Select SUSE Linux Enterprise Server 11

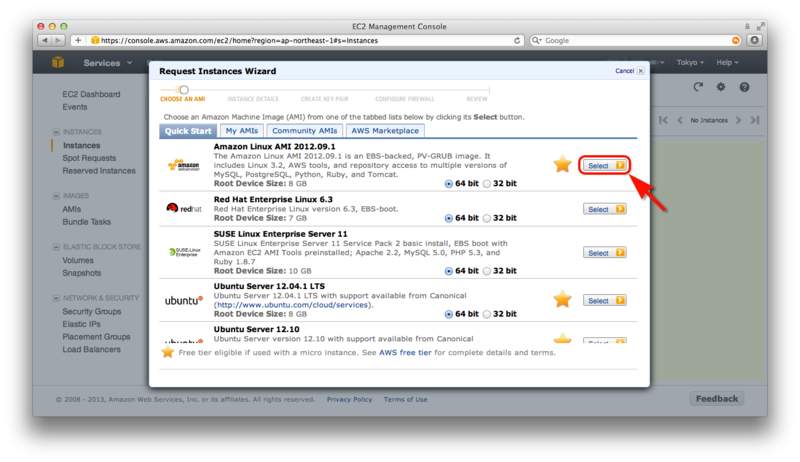(x=605, y=252)
